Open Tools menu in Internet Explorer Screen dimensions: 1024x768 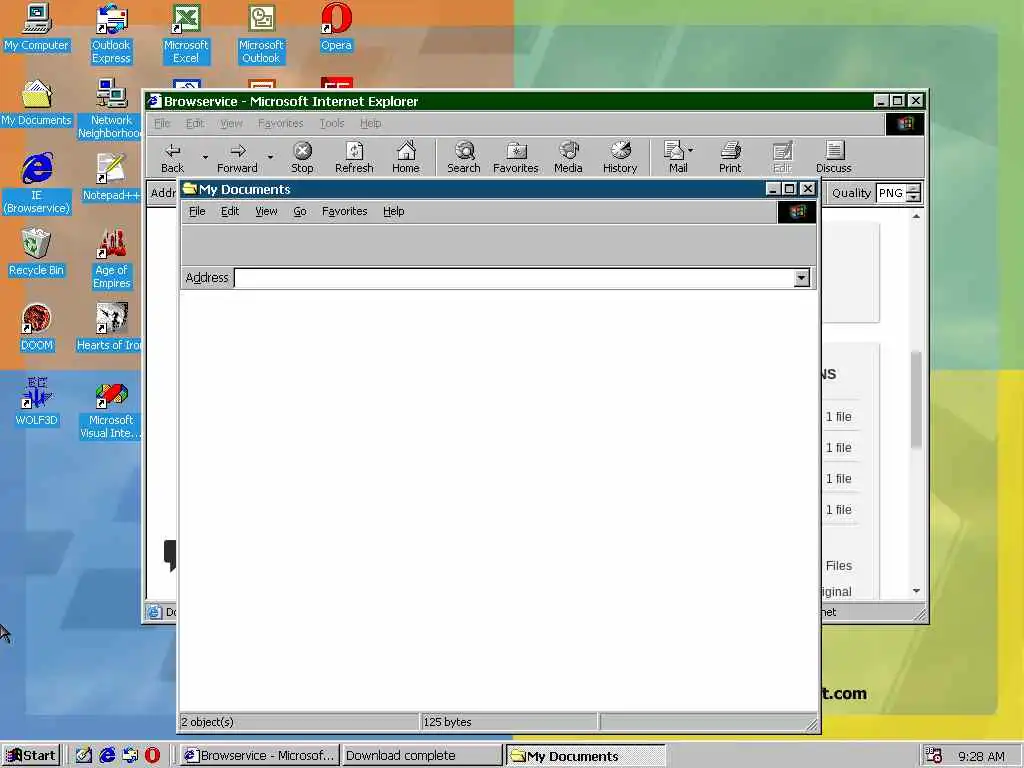click(x=332, y=123)
